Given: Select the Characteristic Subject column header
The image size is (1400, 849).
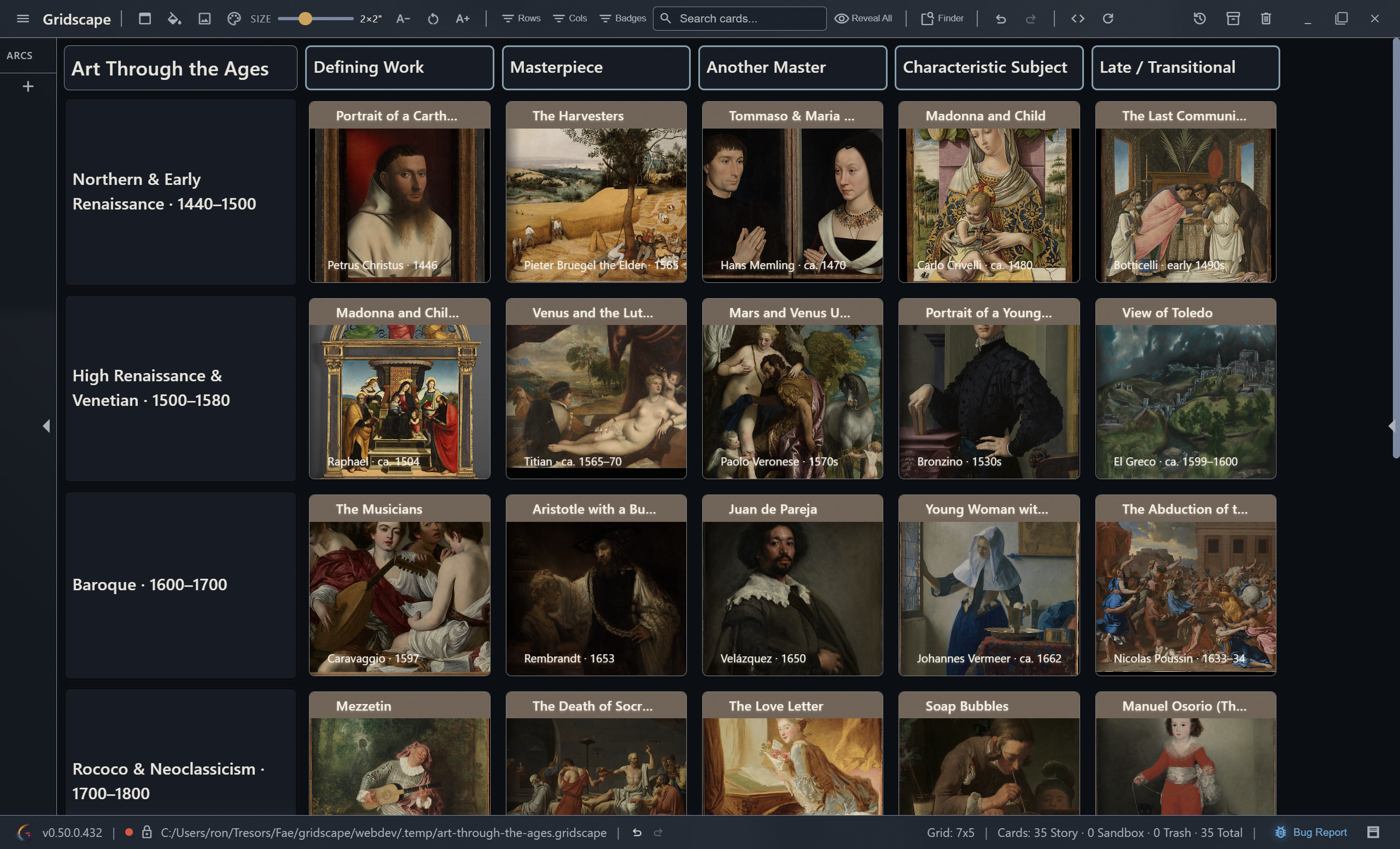Looking at the screenshot, I should (989, 68).
